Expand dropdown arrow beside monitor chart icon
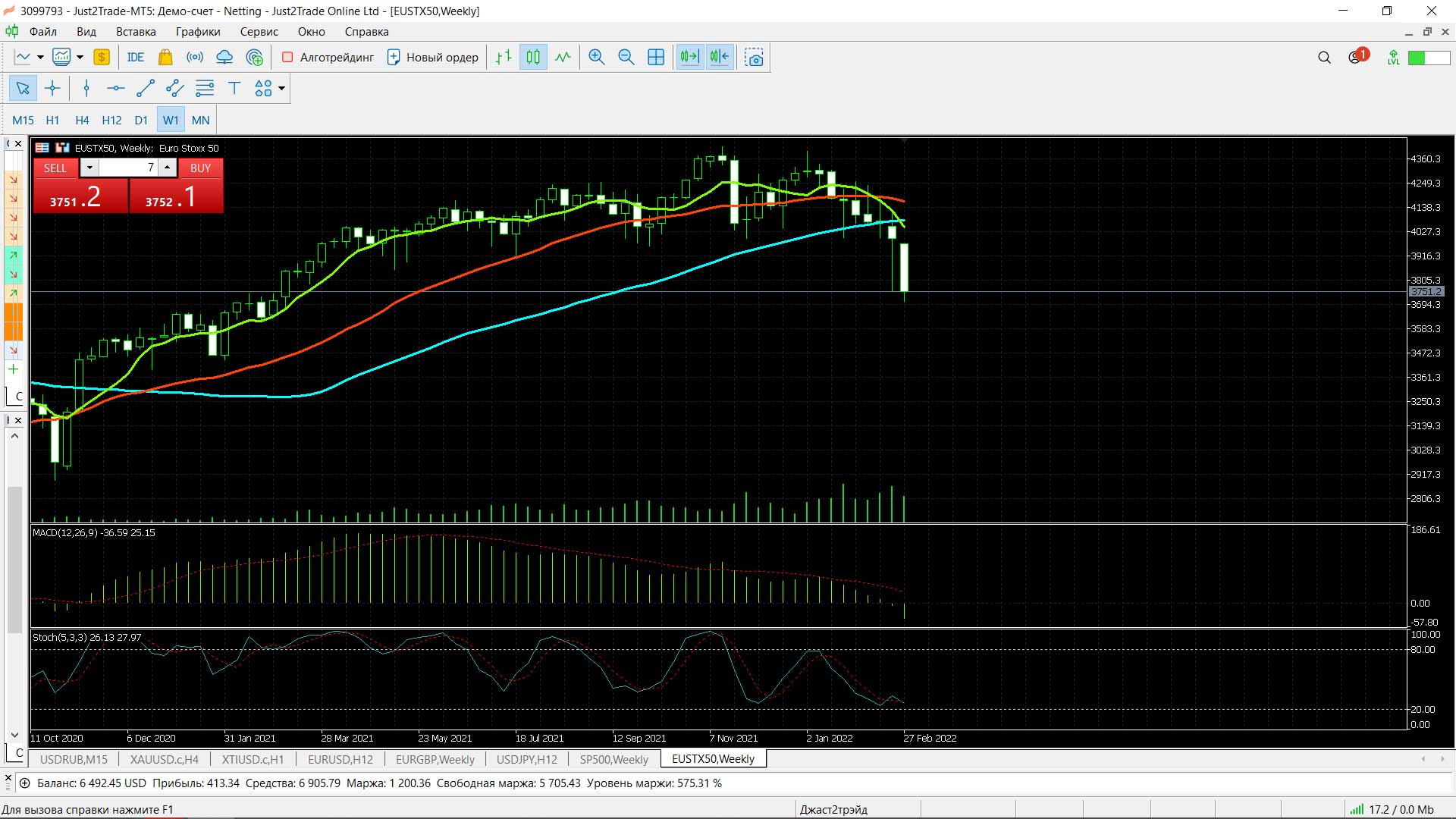 (80, 57)
